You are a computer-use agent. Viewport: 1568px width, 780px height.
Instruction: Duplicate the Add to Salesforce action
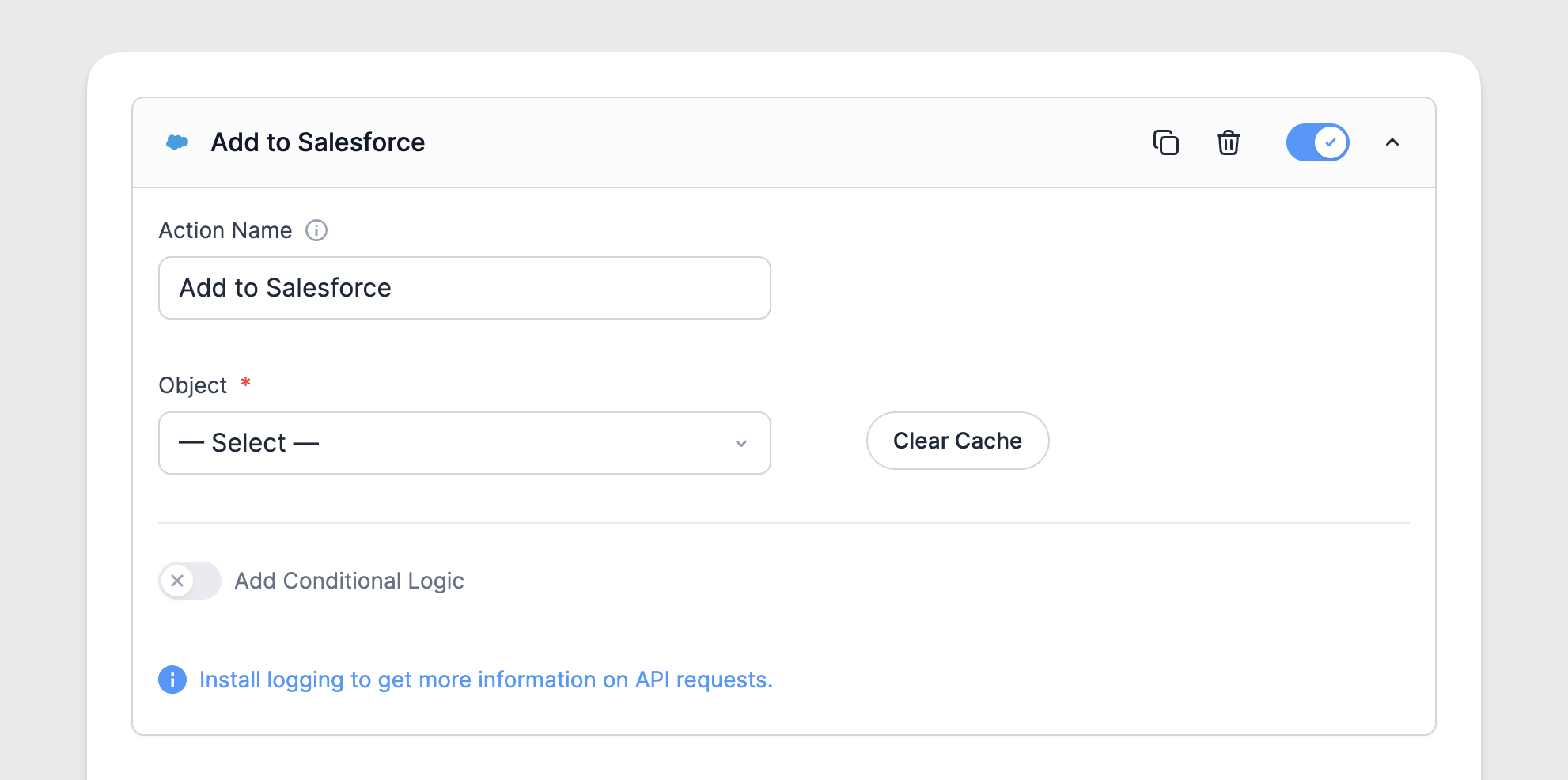[x=1165, y=142]
